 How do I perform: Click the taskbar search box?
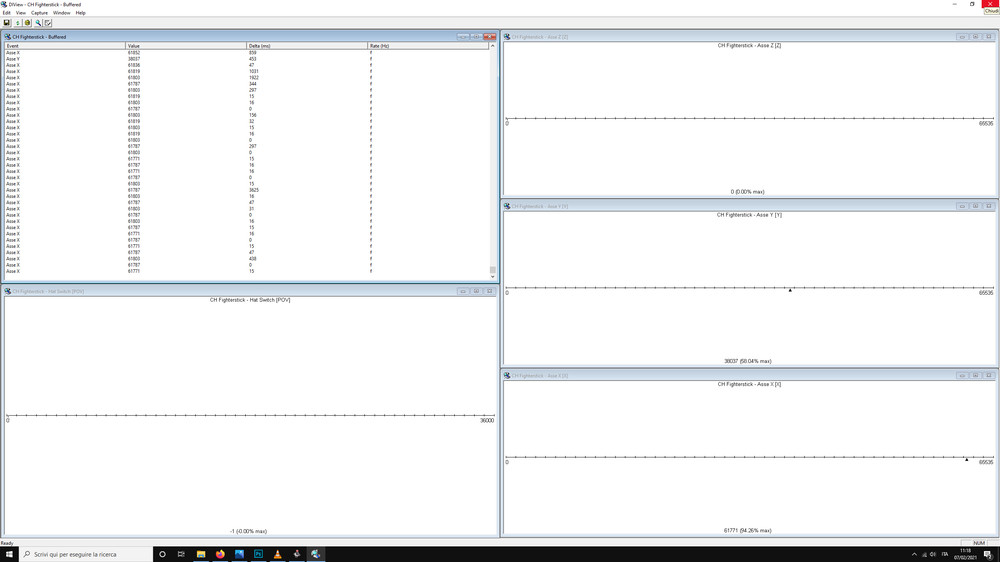click(86, 554)
